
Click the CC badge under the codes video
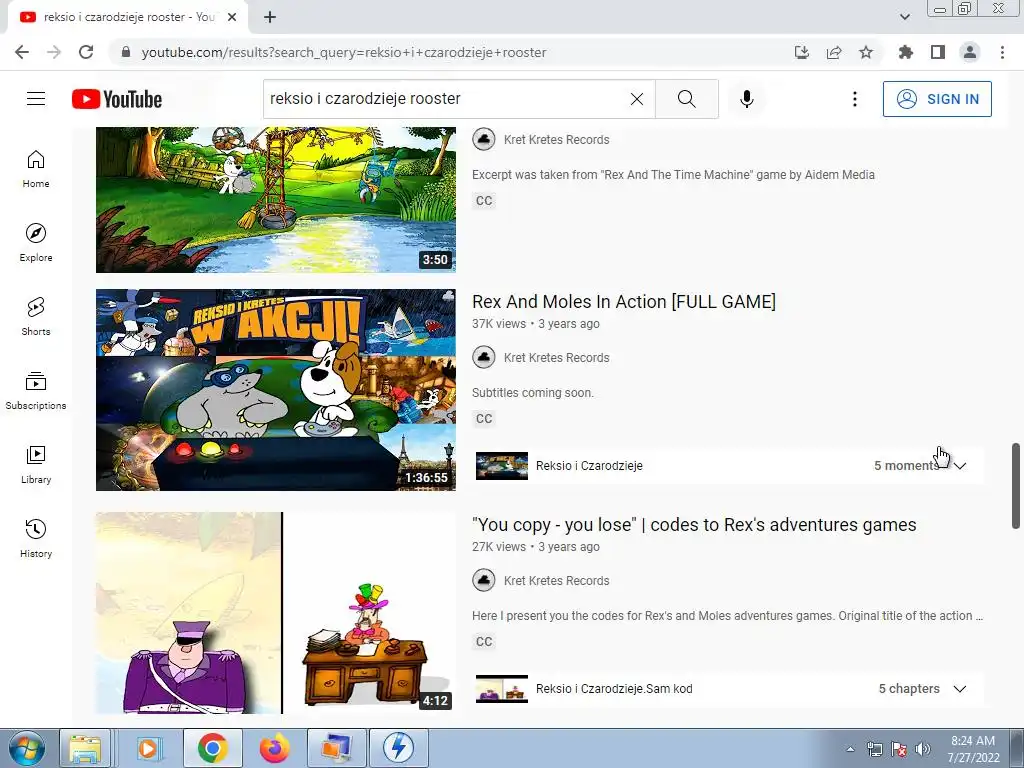[484, 641]
